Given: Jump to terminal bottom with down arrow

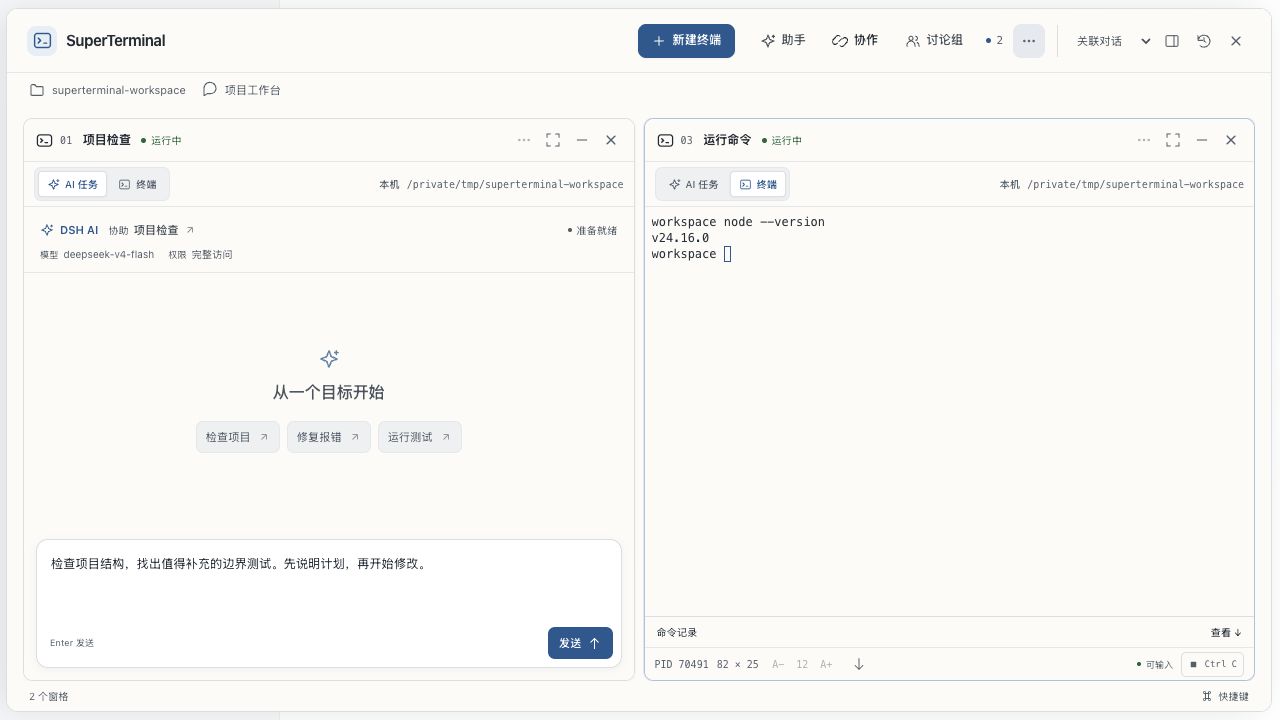Looking at the screenshot, I should click(x=858, y=664).
